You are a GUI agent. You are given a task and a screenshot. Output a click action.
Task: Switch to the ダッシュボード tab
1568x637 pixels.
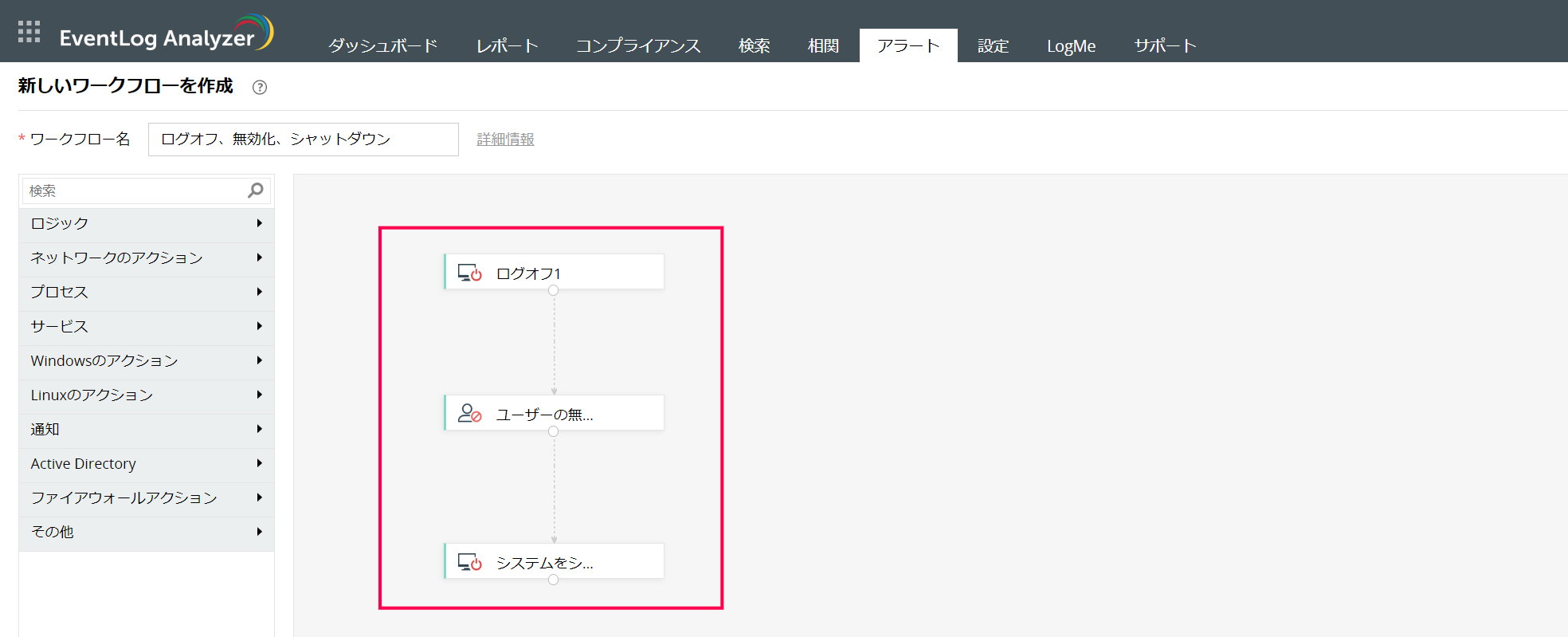pyautogui.click(x=383, y=46)
